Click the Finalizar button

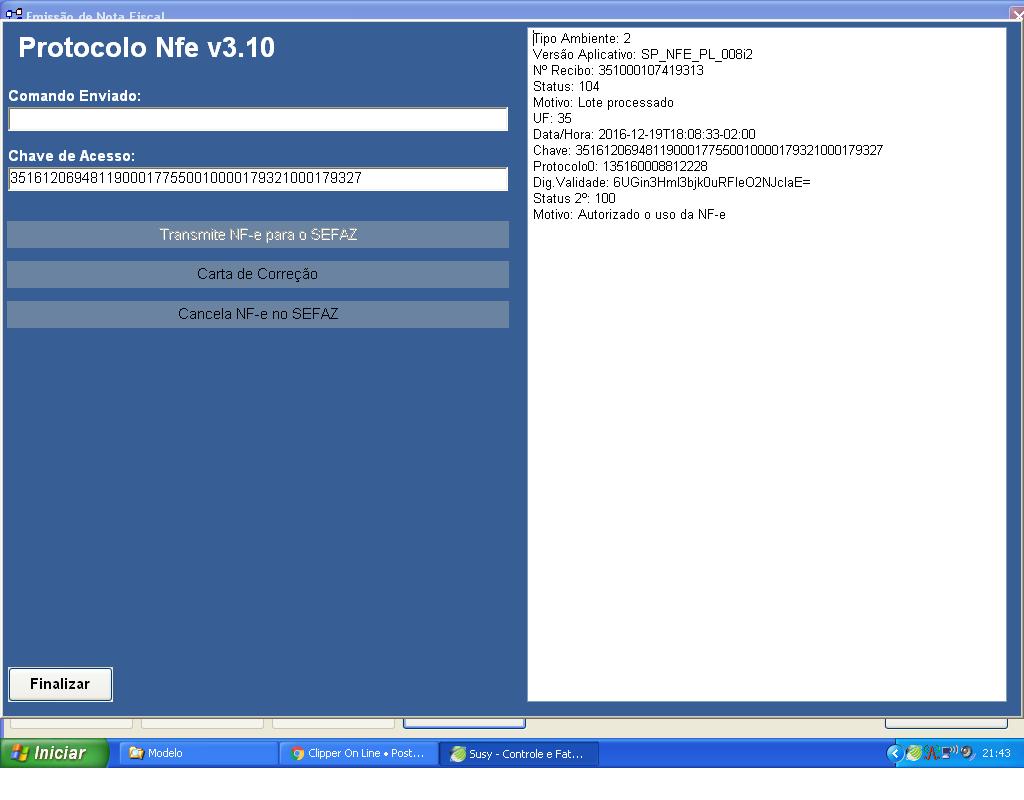tap(60, 684)
